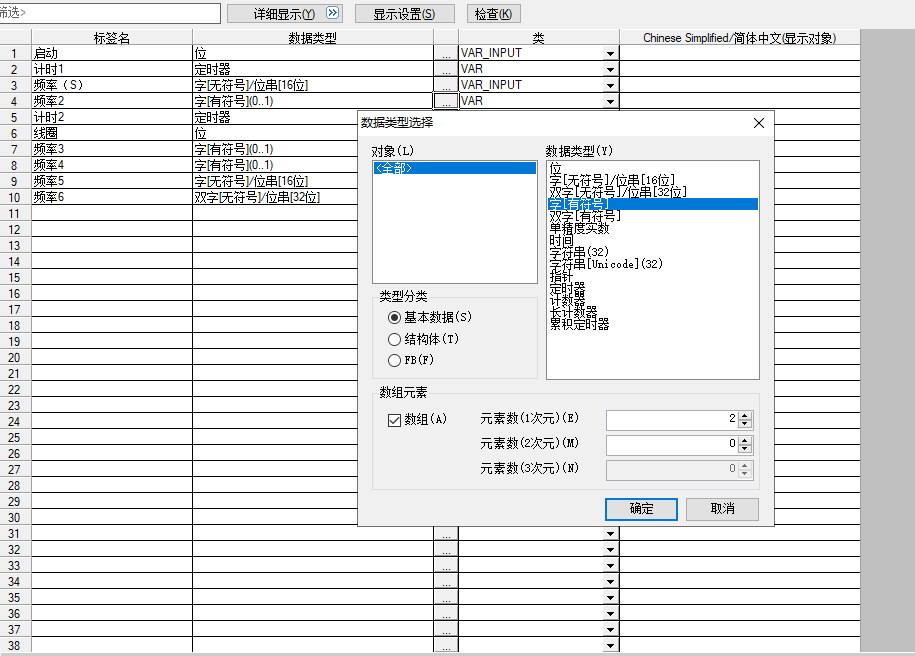Click the ... button in row 1 (启动)
Viewport: 915px width, 656px height.
(445, 53)
